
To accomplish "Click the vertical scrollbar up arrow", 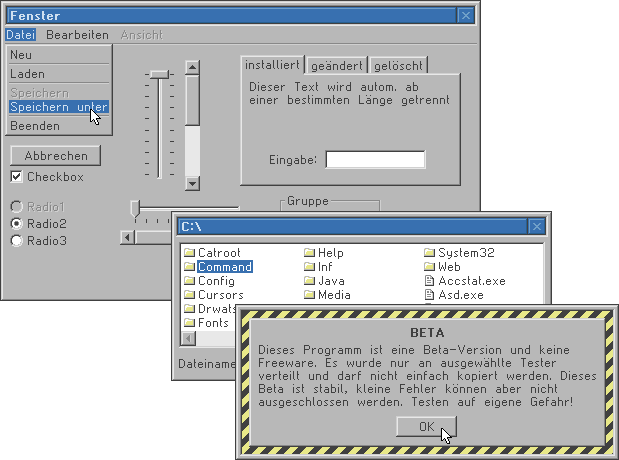I will (x=193, y=67).
